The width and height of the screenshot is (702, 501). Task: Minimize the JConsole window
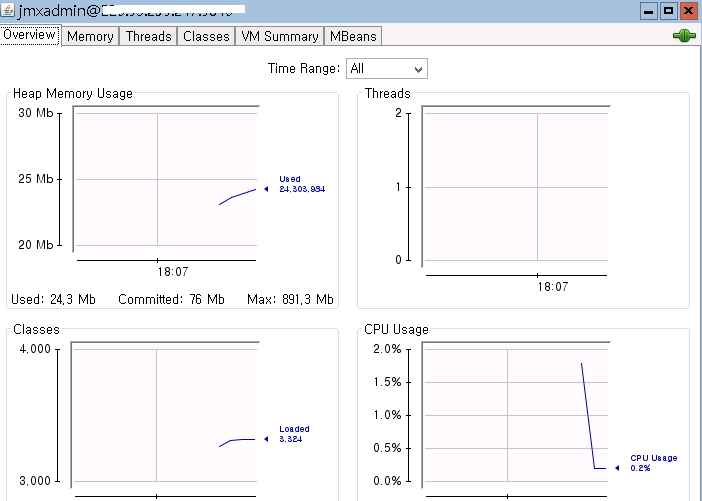pyautogui.click(x=650, y=11)
